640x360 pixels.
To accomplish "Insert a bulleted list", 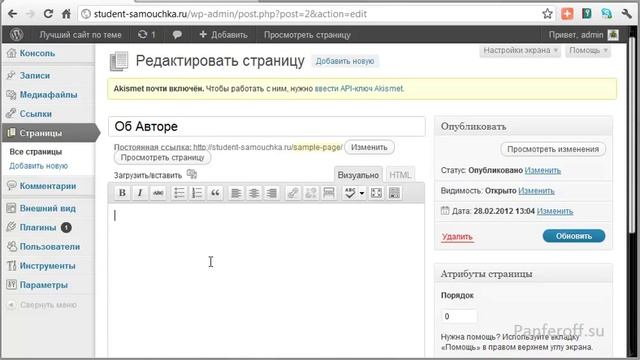I will coord(179,193).
